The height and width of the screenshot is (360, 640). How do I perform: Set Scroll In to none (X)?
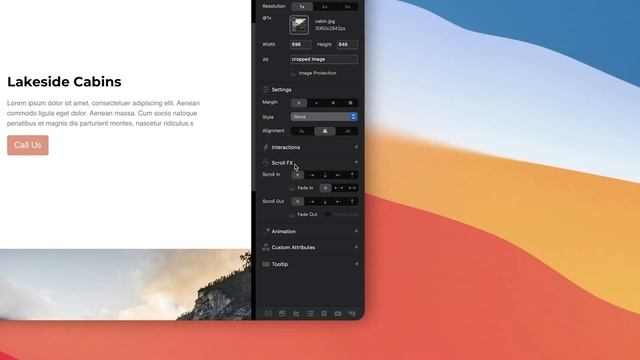(x=298, y=175)
